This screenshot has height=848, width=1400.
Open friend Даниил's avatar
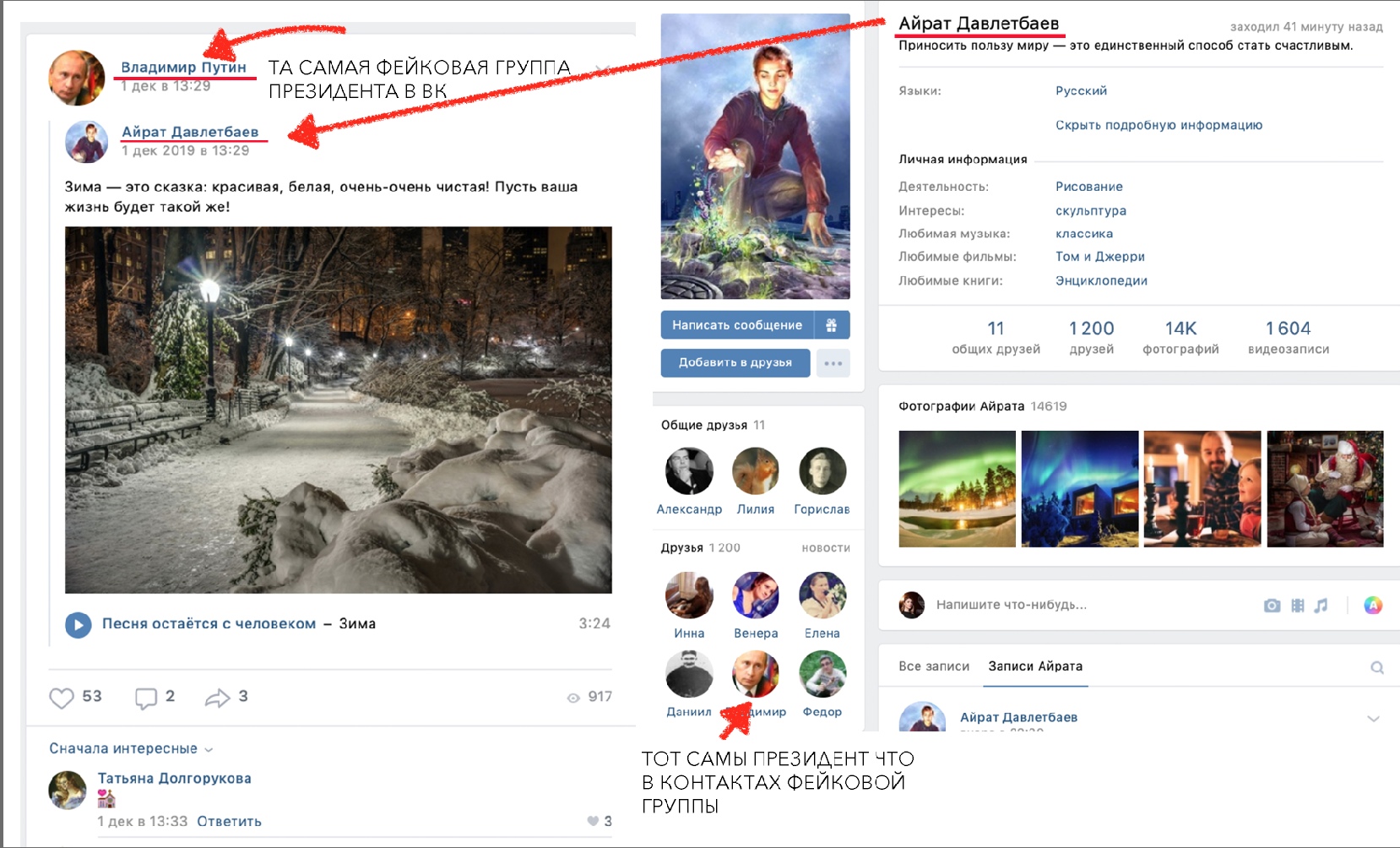[689, 674]
